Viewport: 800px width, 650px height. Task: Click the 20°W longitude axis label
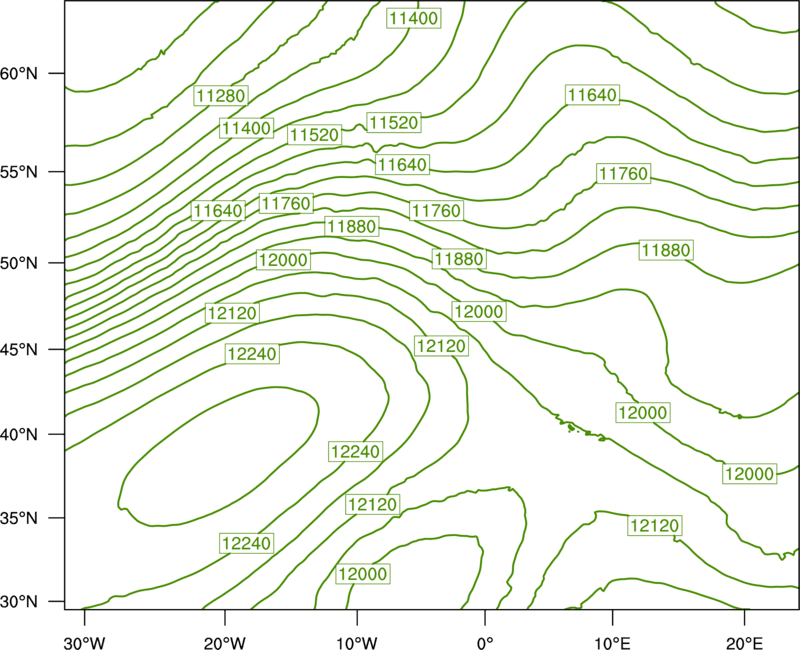pos(224,643)
